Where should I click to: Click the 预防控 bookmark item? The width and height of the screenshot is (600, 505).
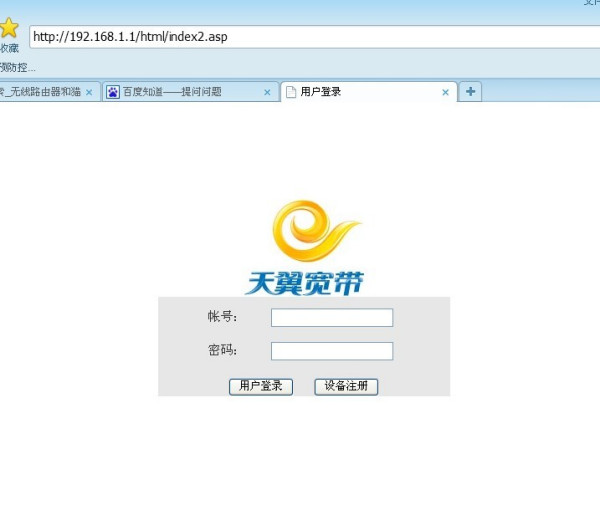[17, 68]
